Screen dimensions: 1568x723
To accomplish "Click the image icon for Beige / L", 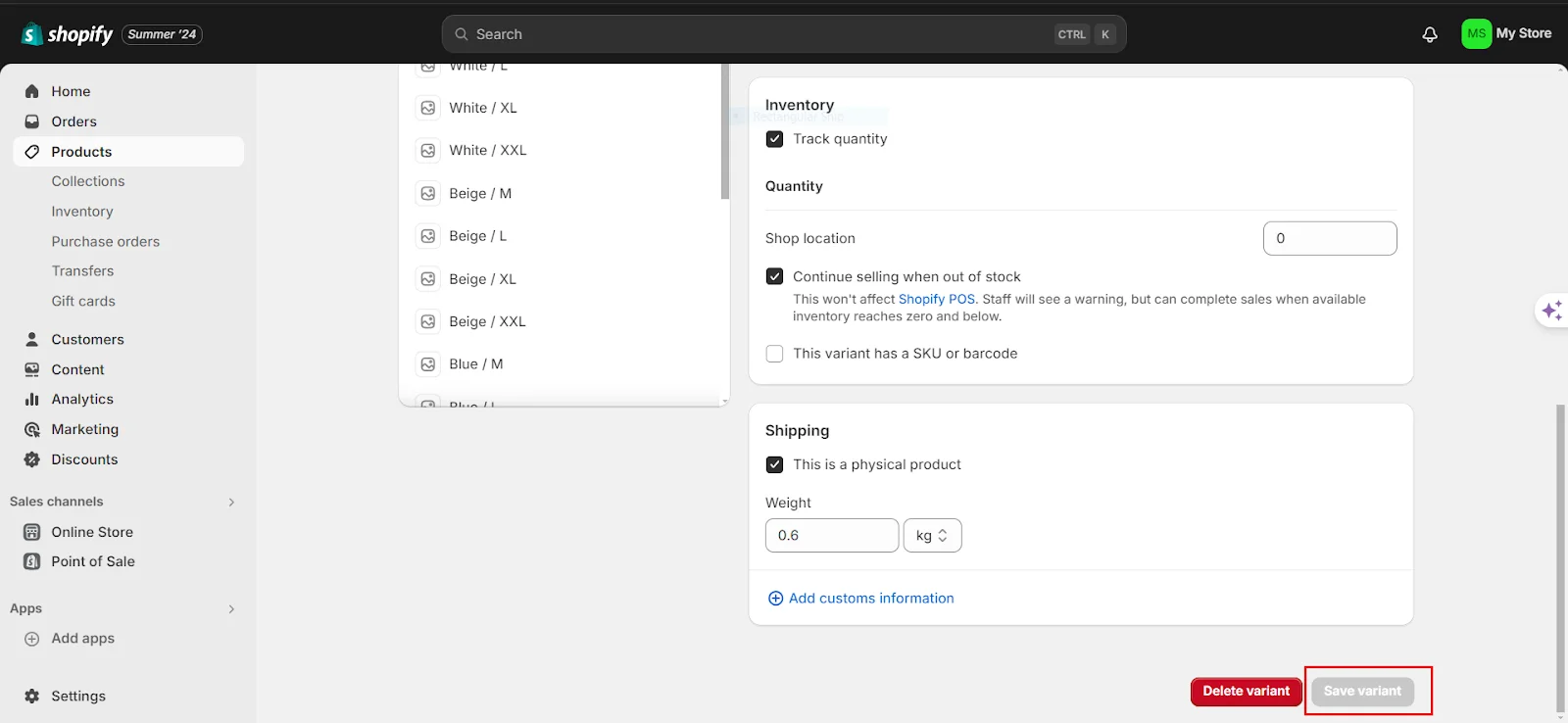I will (x=428, y=236).
